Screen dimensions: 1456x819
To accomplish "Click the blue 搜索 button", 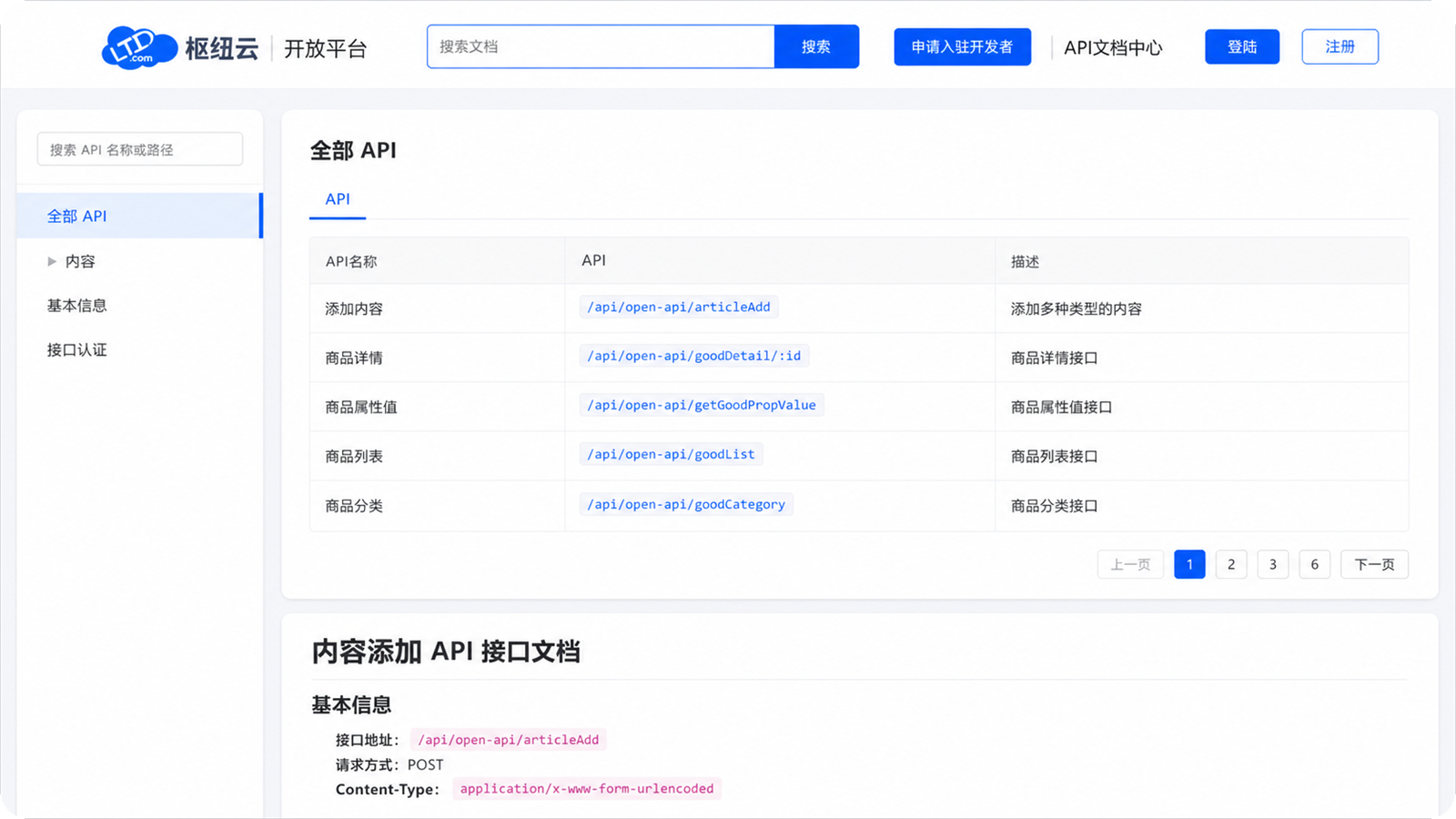I will coord(816,46).
